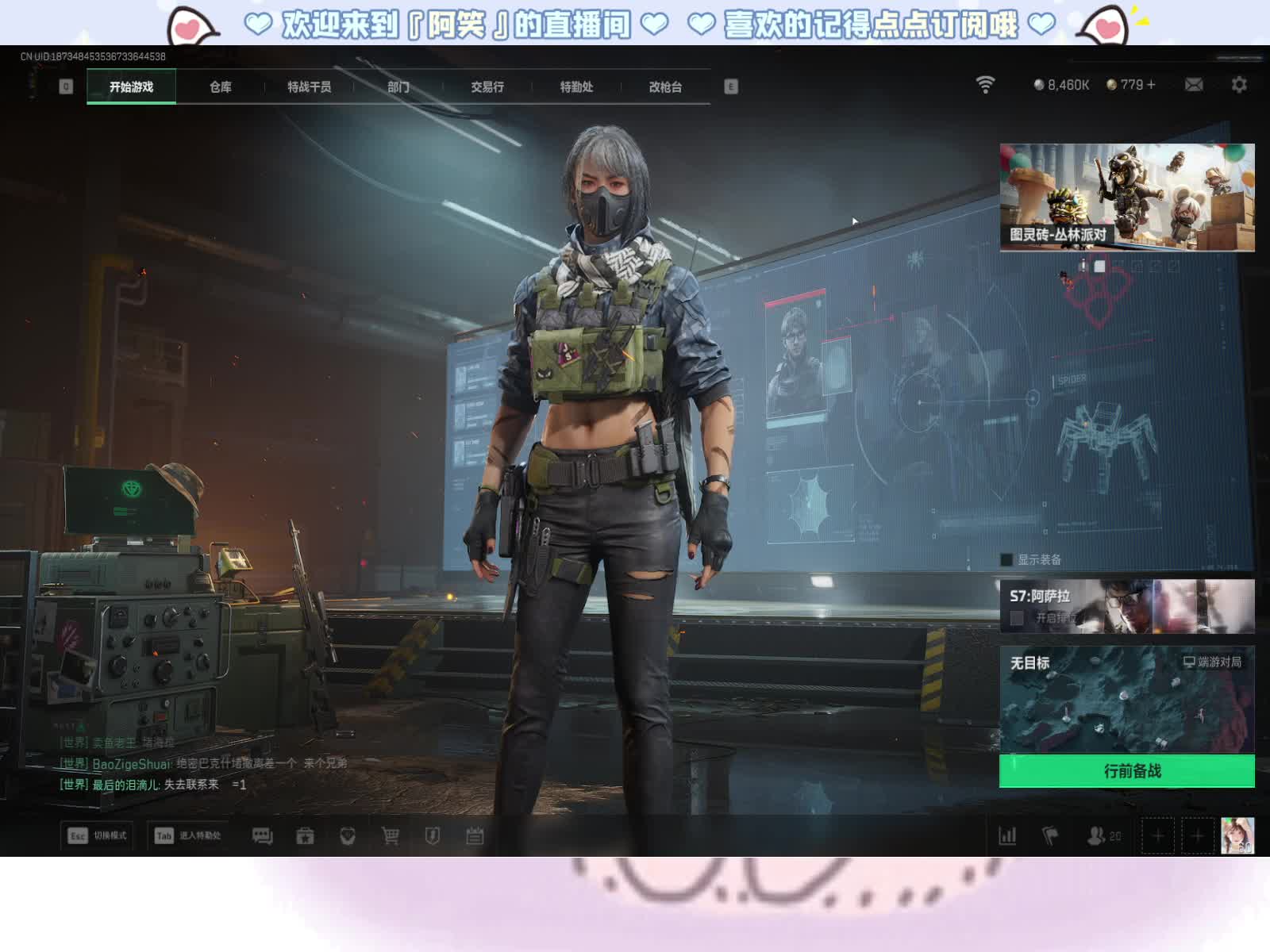
Task: Enable the 显示装备 checkbox
Action: pos(1006,560)
